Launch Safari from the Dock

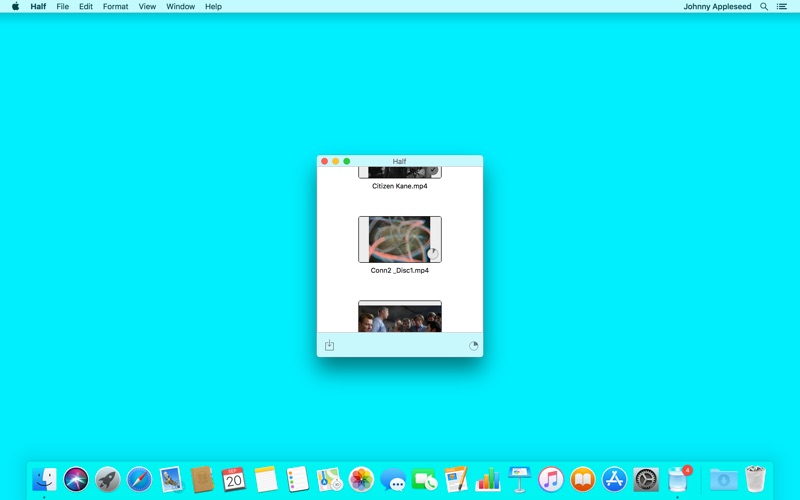point(139,479)
